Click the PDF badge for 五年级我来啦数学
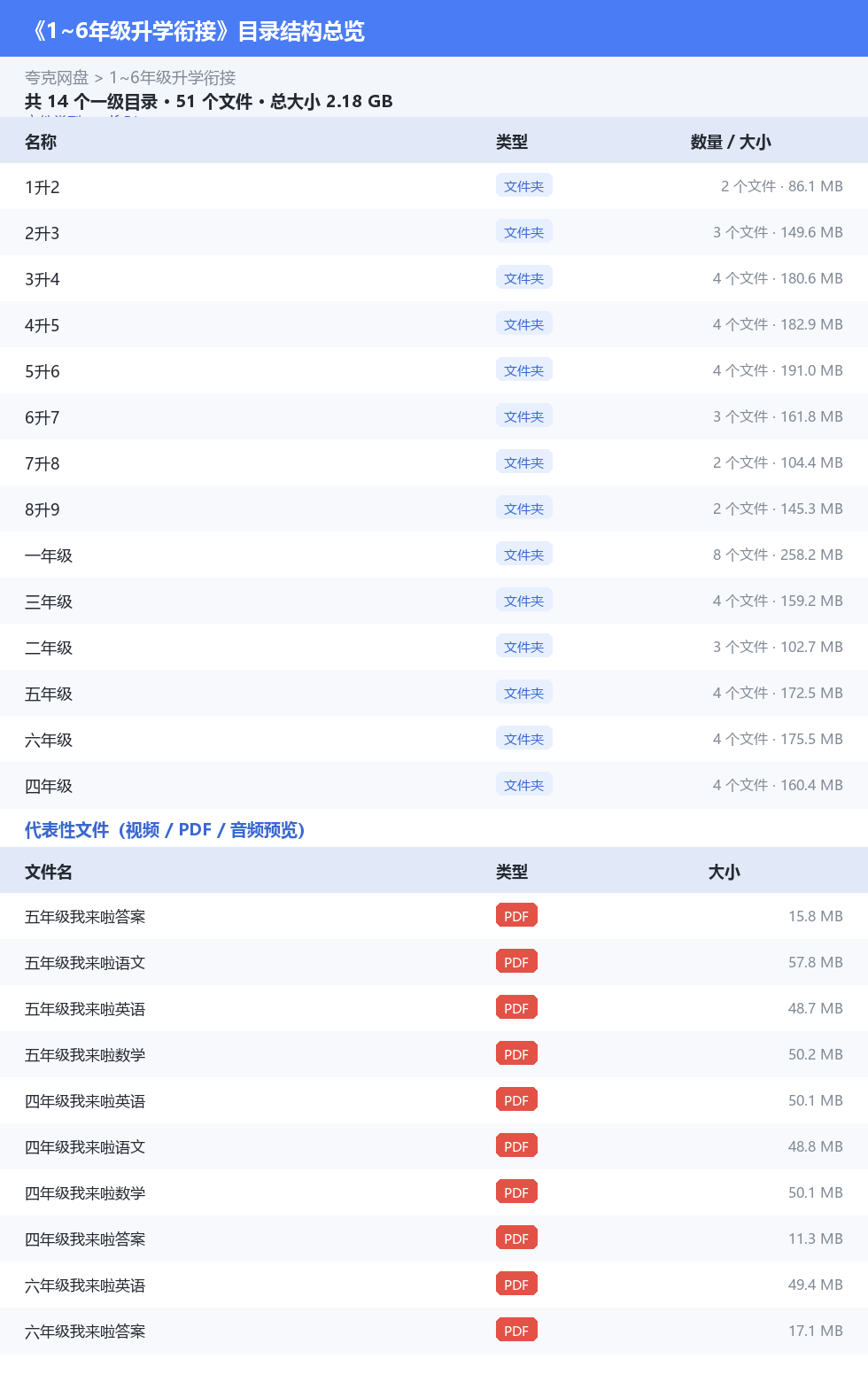 516,1053
